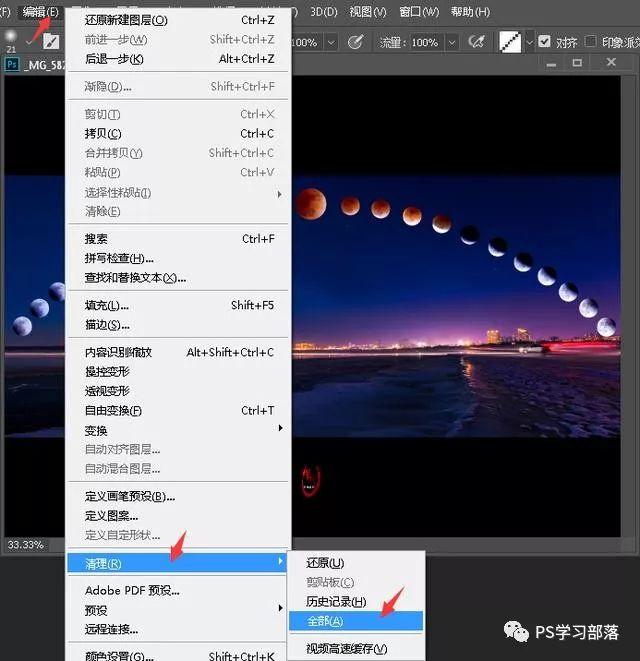The width and height of the screenshot is (640, 661).
Task: Expand the pattern picker dropdown arrow
Action: coord(529,42)
